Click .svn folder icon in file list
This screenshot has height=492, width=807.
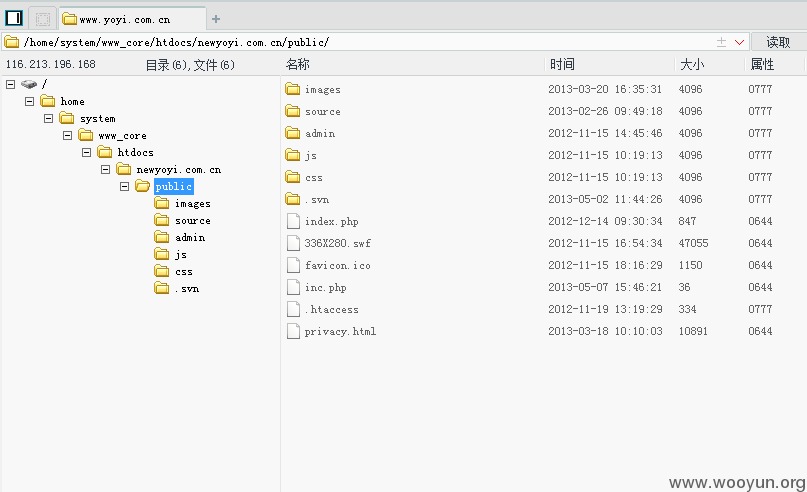(x=293, y=199)
